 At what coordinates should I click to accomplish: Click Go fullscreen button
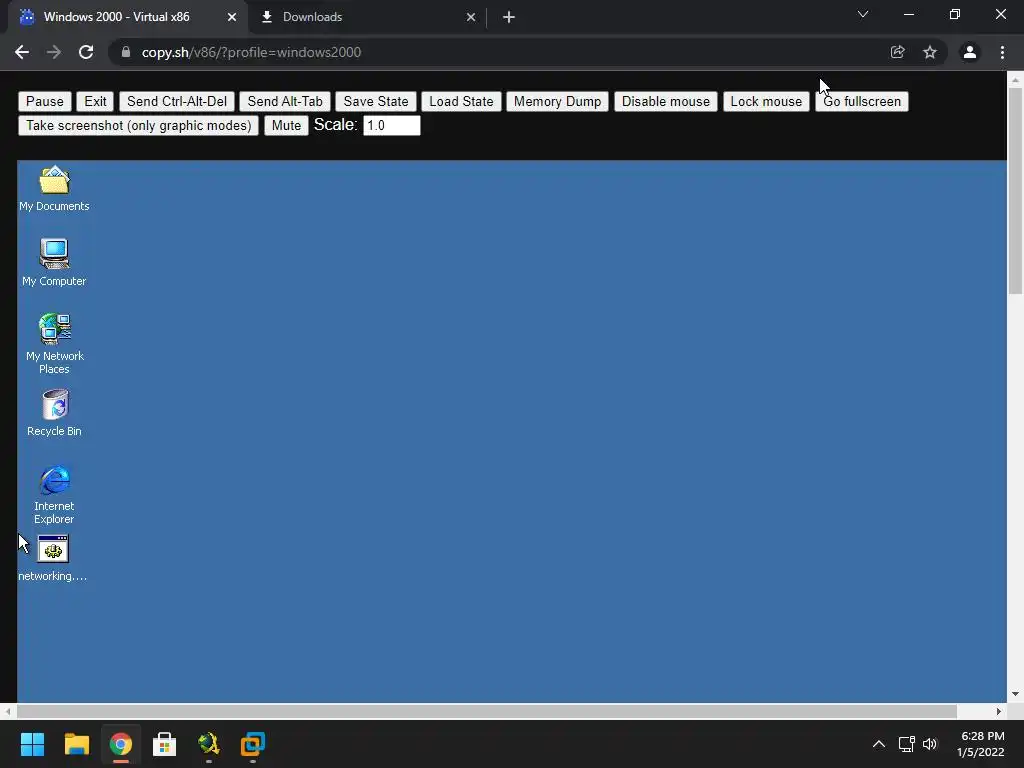pyautogui.click(x=861, y=101)
